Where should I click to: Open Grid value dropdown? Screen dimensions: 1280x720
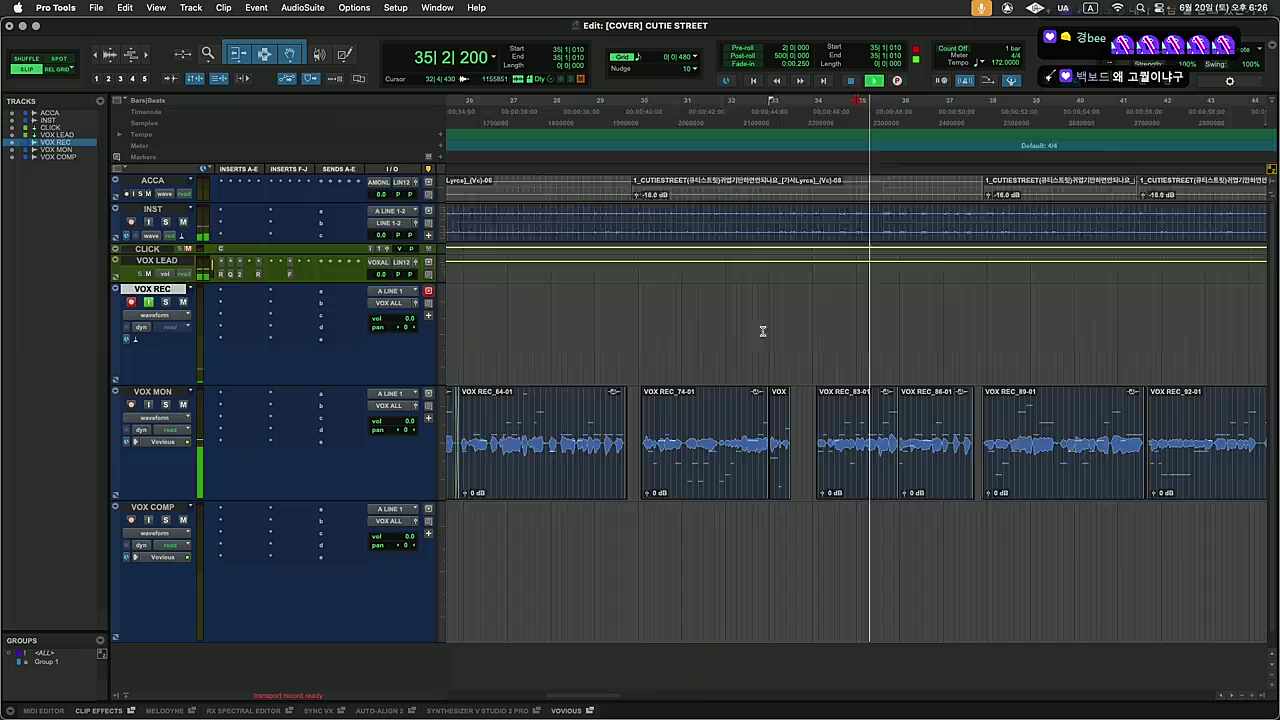point(695,57)
